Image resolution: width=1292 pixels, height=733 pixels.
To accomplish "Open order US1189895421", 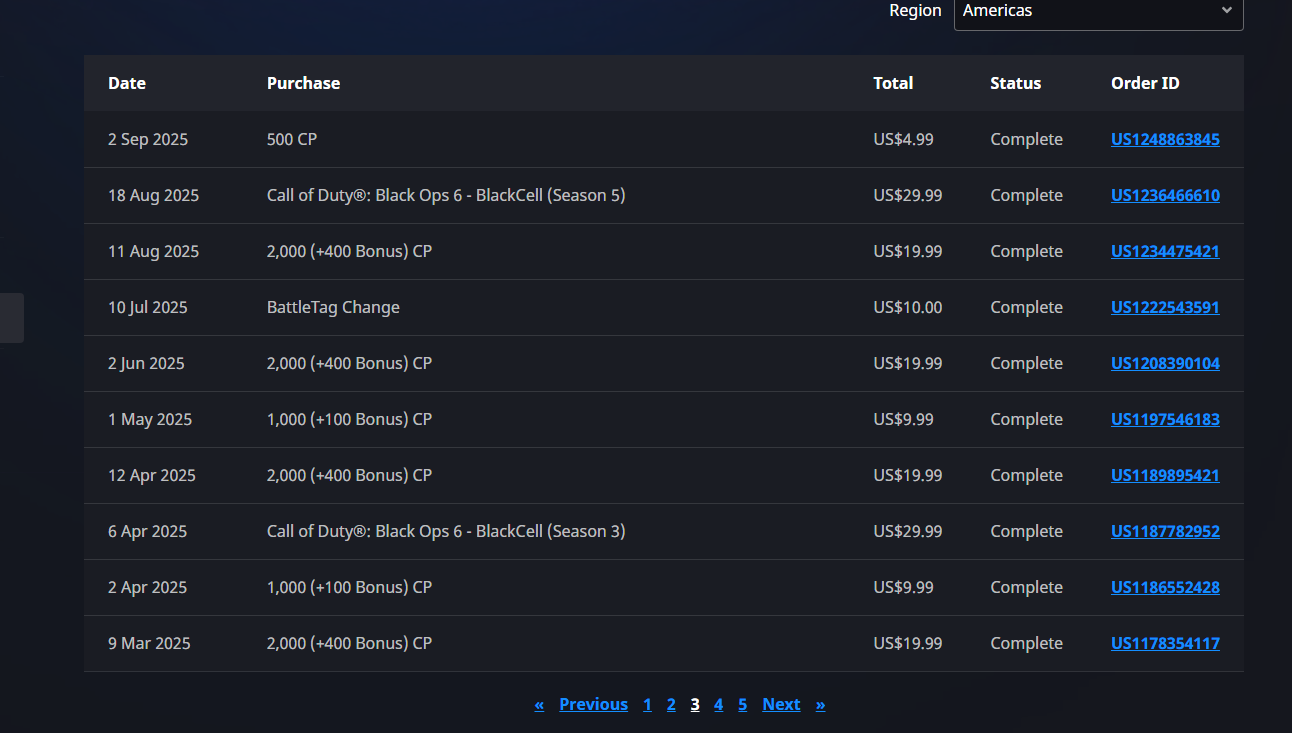I will click(x=1165, y=475).
